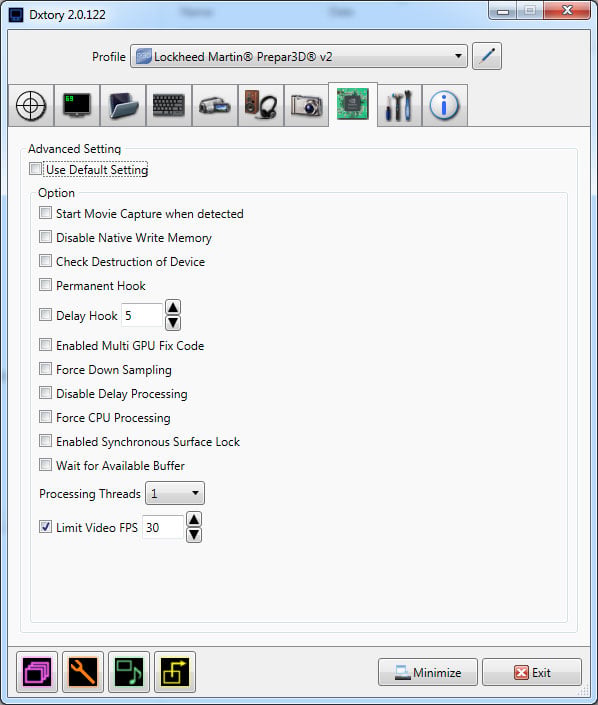The height and width of the screenshot is (705, 598).
Task: Click the yellow export arrow icon button
Action: point(175,672)
